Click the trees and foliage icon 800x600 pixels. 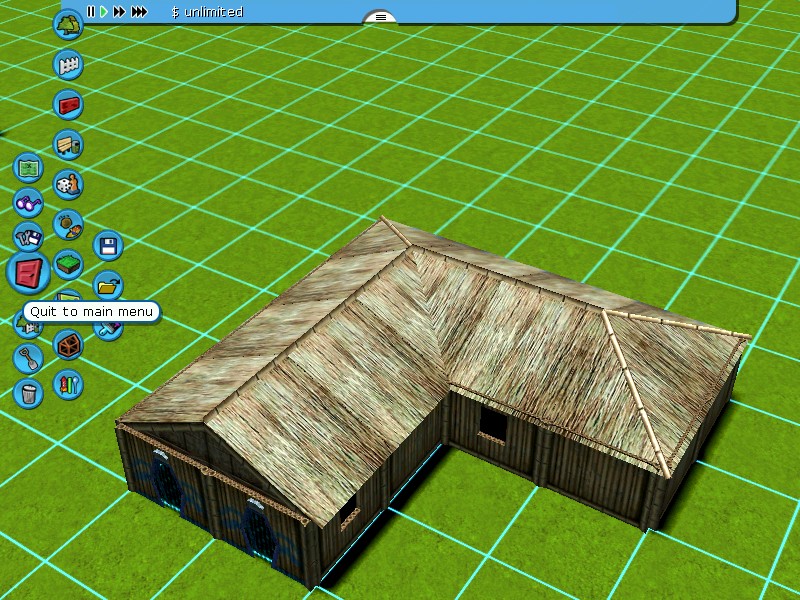click(67, 25)
